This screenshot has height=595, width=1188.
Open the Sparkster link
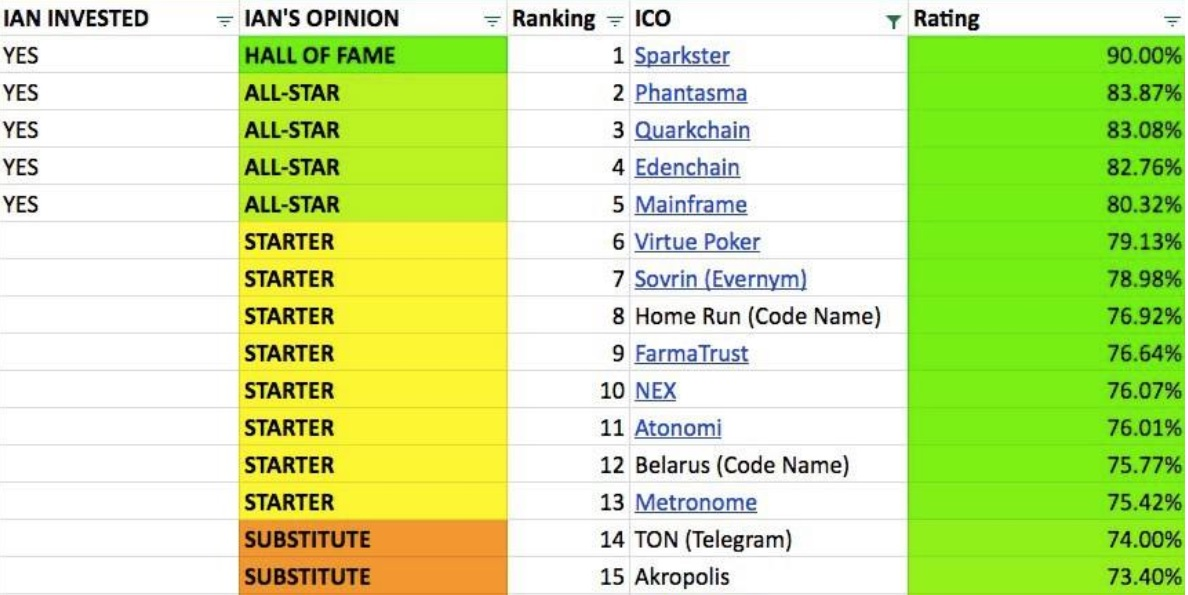682,56
